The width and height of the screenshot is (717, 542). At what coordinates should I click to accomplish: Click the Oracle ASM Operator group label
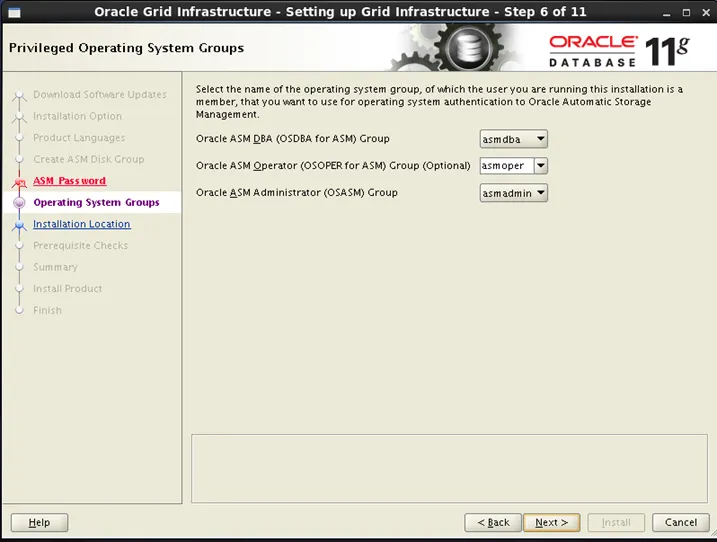click(x=333, y=166)
